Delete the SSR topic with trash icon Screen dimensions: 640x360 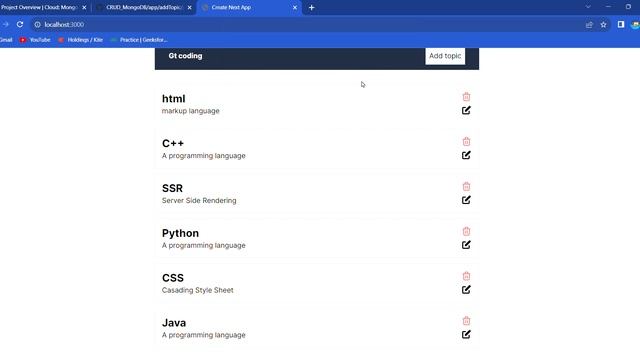click(x=466, y=187)
